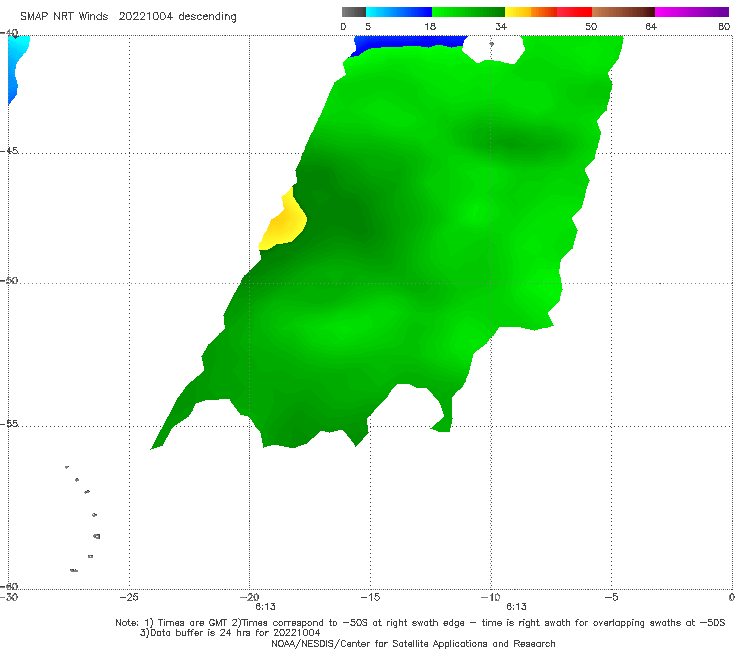The image size is (740, 650).
Task: Click the gray segment of the wind colorbar
Action: pos(354,12)
